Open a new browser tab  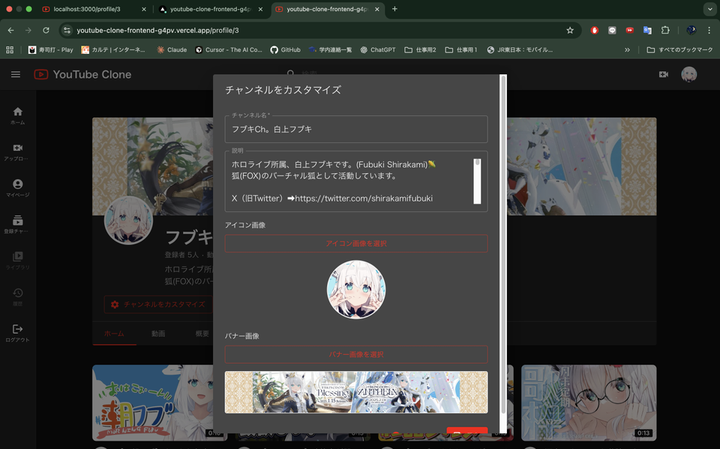[x=394, y=9]
